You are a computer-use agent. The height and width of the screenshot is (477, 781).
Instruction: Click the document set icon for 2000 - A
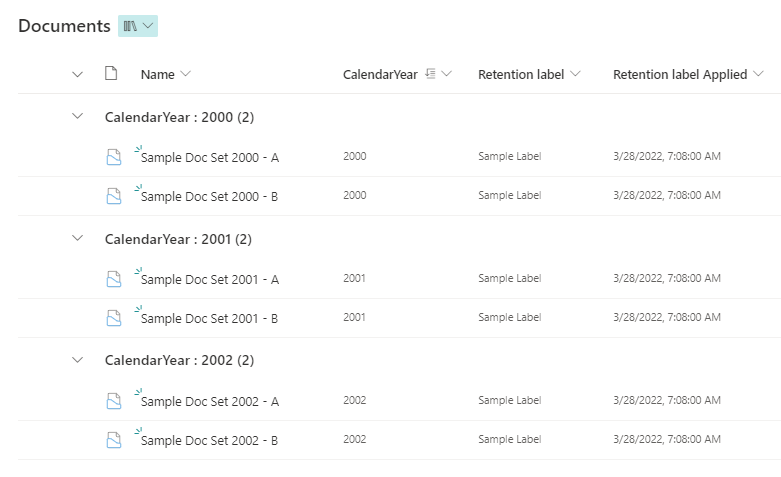(x=114, y=157)
